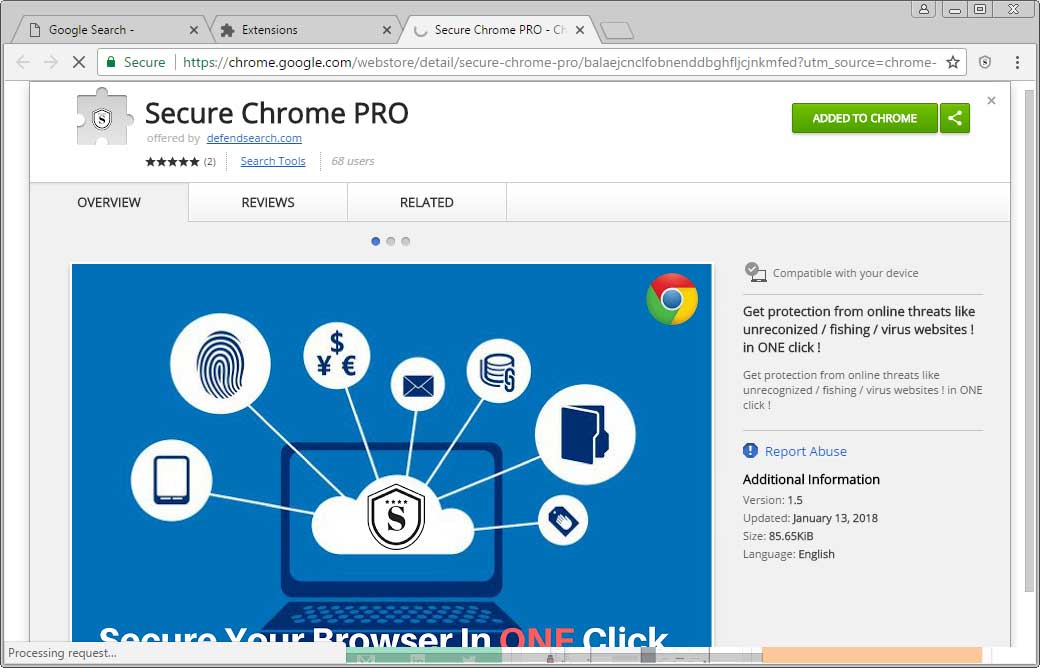The width and height of the screenshot is (1040, 668).
Task: Click the fingerprint icon in the promo image
Action: tap(220, 364)
